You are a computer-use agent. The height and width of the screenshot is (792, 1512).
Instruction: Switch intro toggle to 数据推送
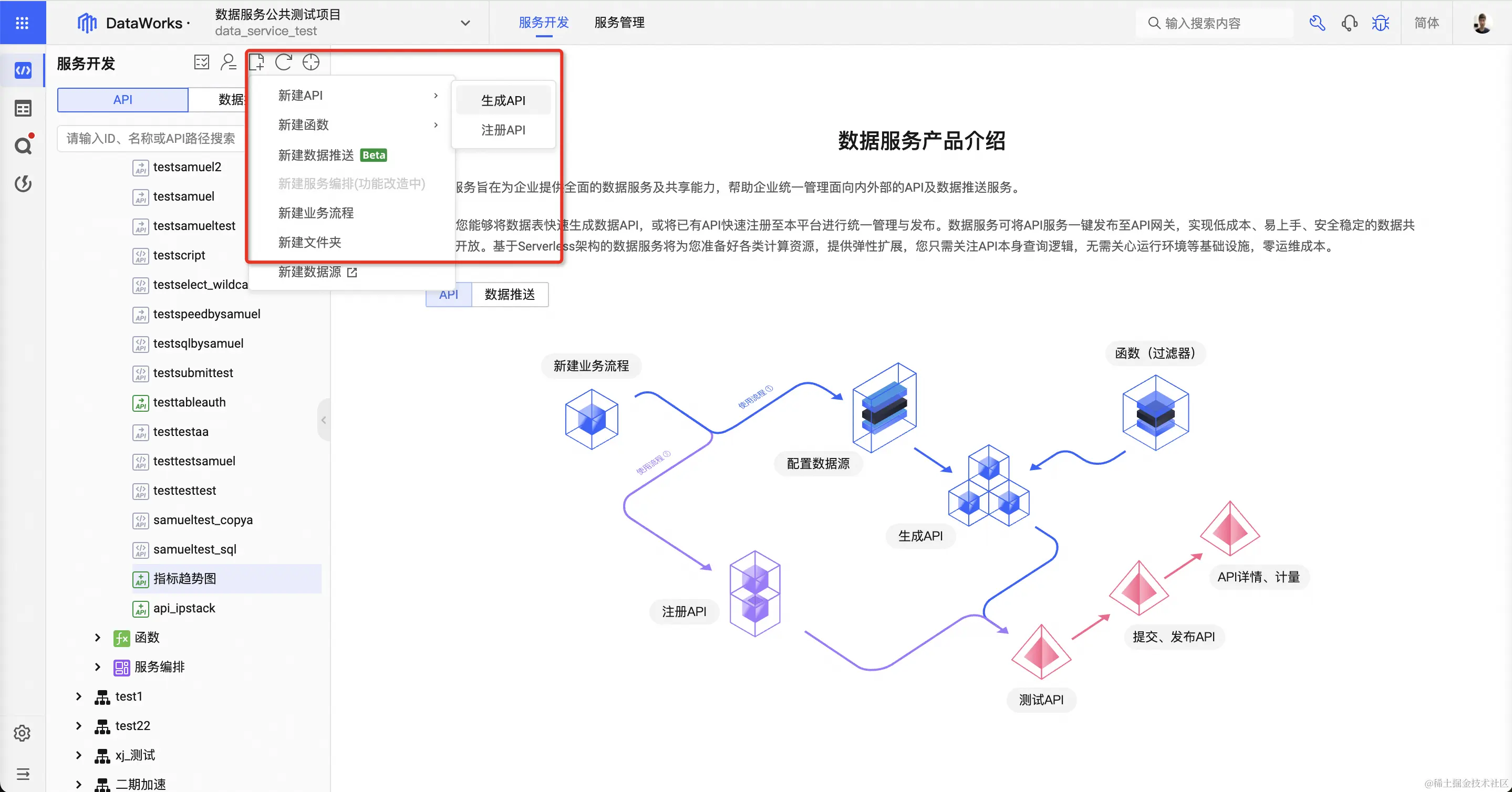click(x=510, y=295)
